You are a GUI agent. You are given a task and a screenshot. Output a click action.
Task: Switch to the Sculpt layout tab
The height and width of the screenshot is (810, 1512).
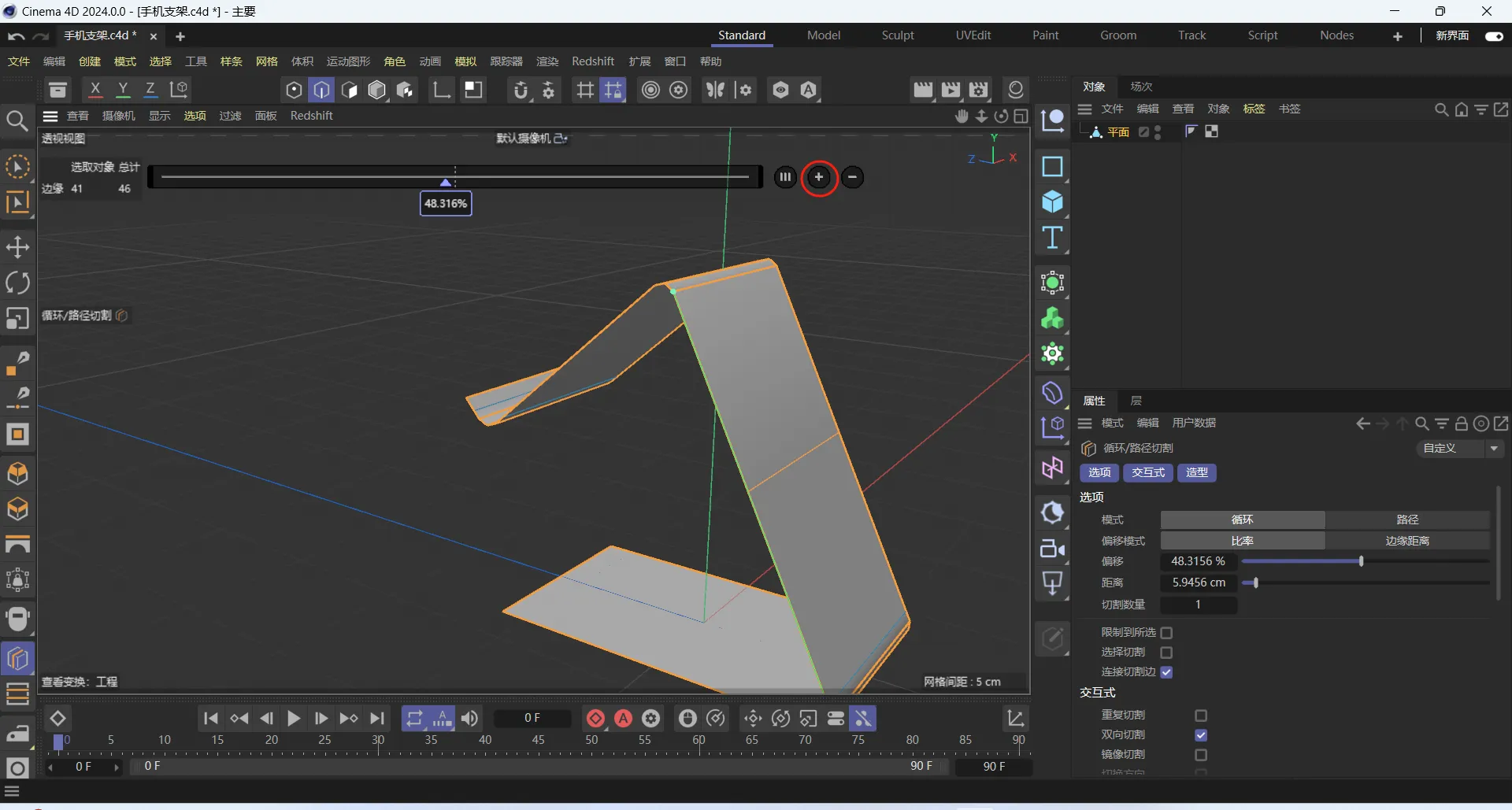tap(897, 35)
